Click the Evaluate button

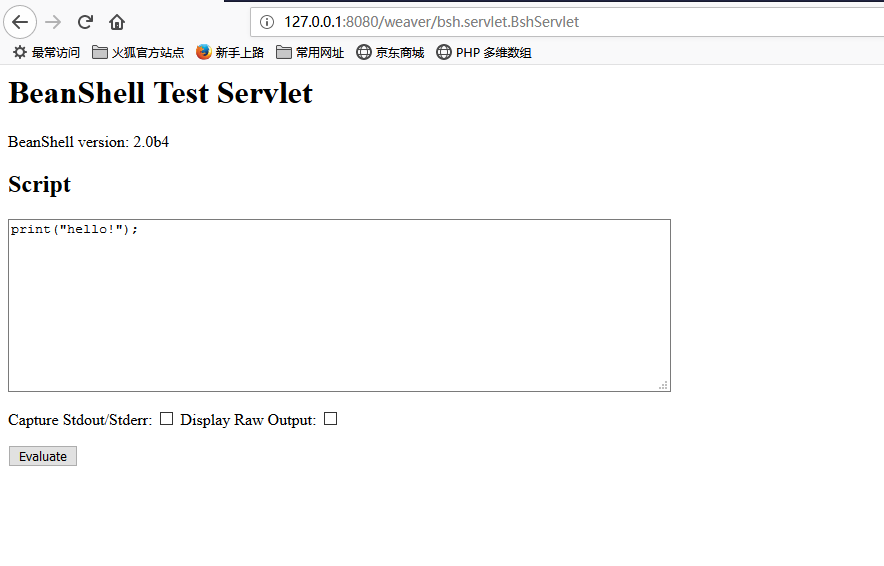pos(43,456)
